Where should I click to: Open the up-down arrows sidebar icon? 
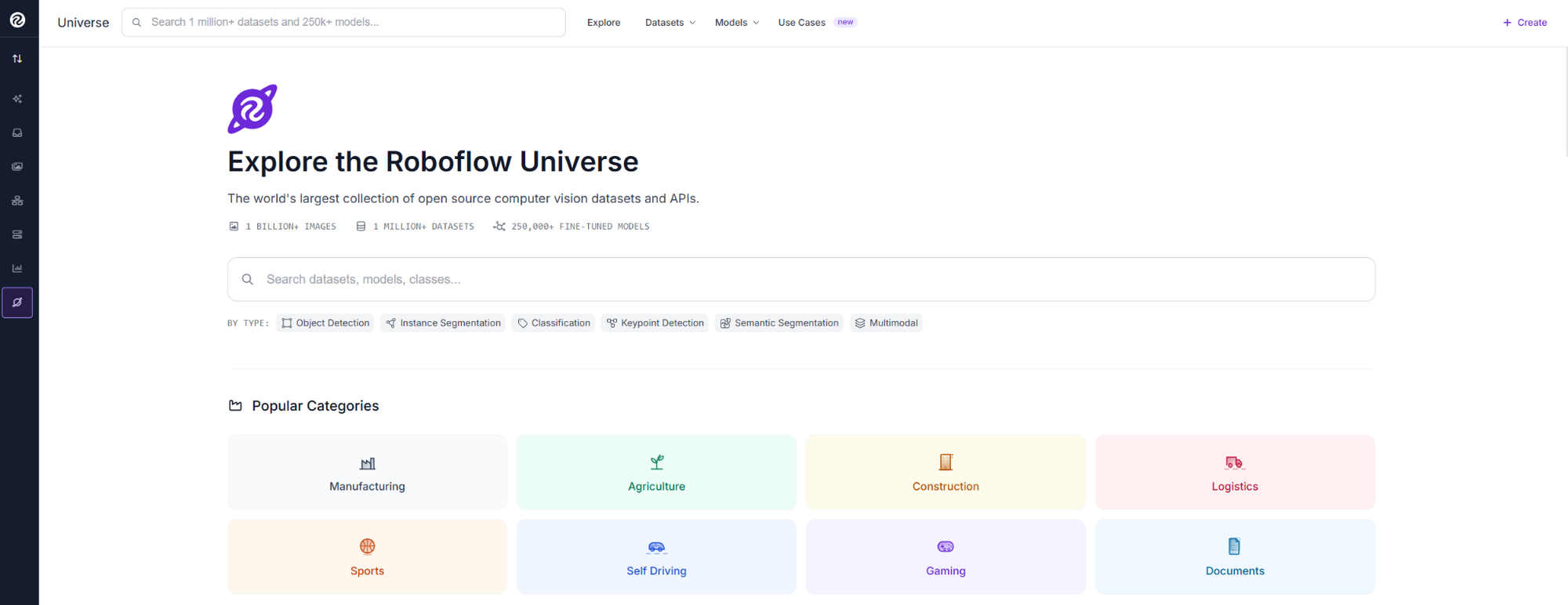(x=17, y=59)
